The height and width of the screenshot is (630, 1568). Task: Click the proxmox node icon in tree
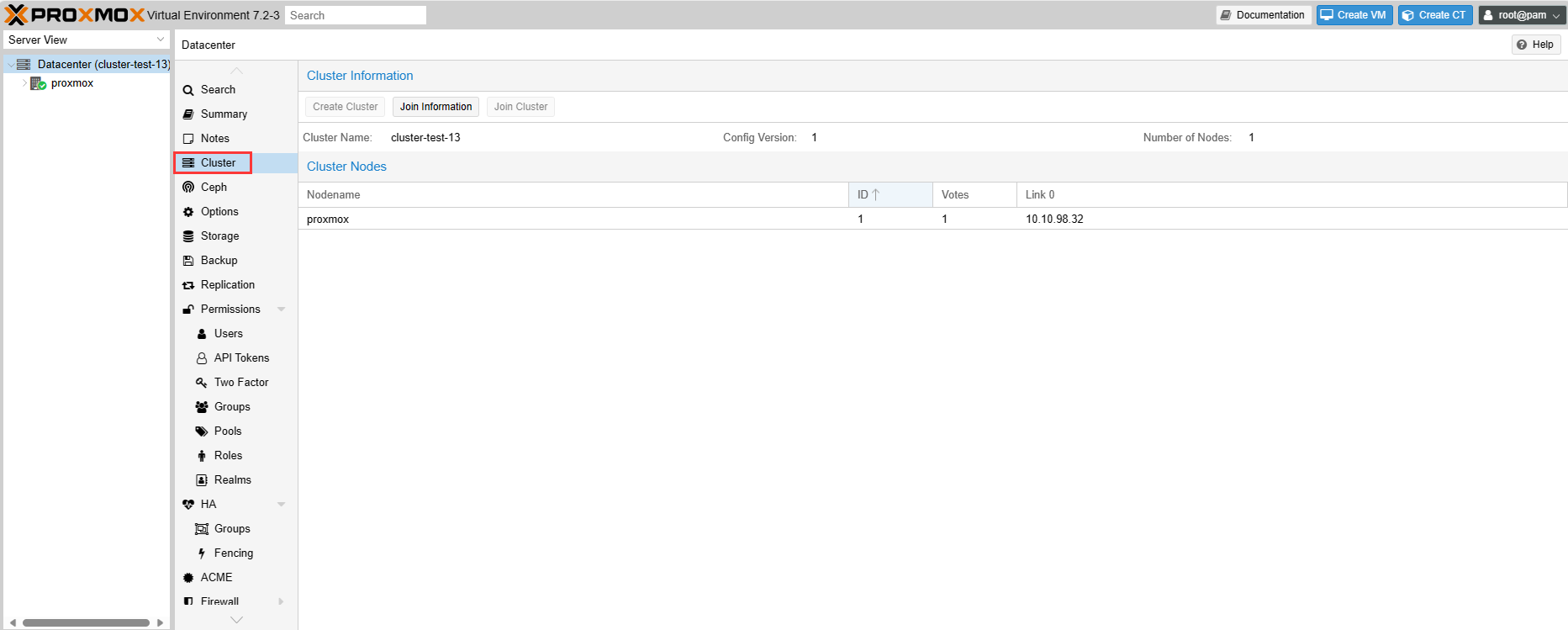(38, 83)
